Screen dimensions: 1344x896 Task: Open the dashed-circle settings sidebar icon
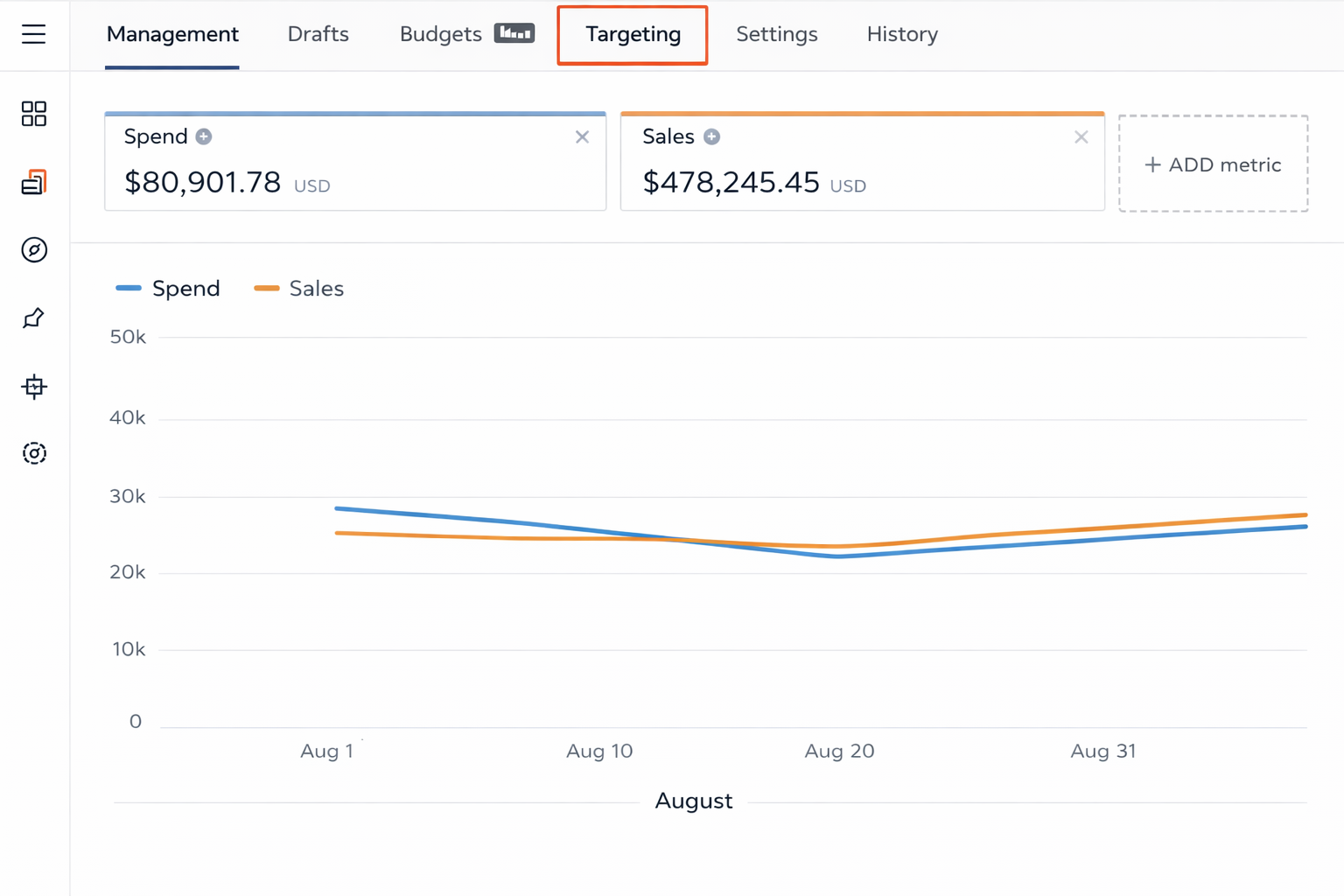coord(34,453)
